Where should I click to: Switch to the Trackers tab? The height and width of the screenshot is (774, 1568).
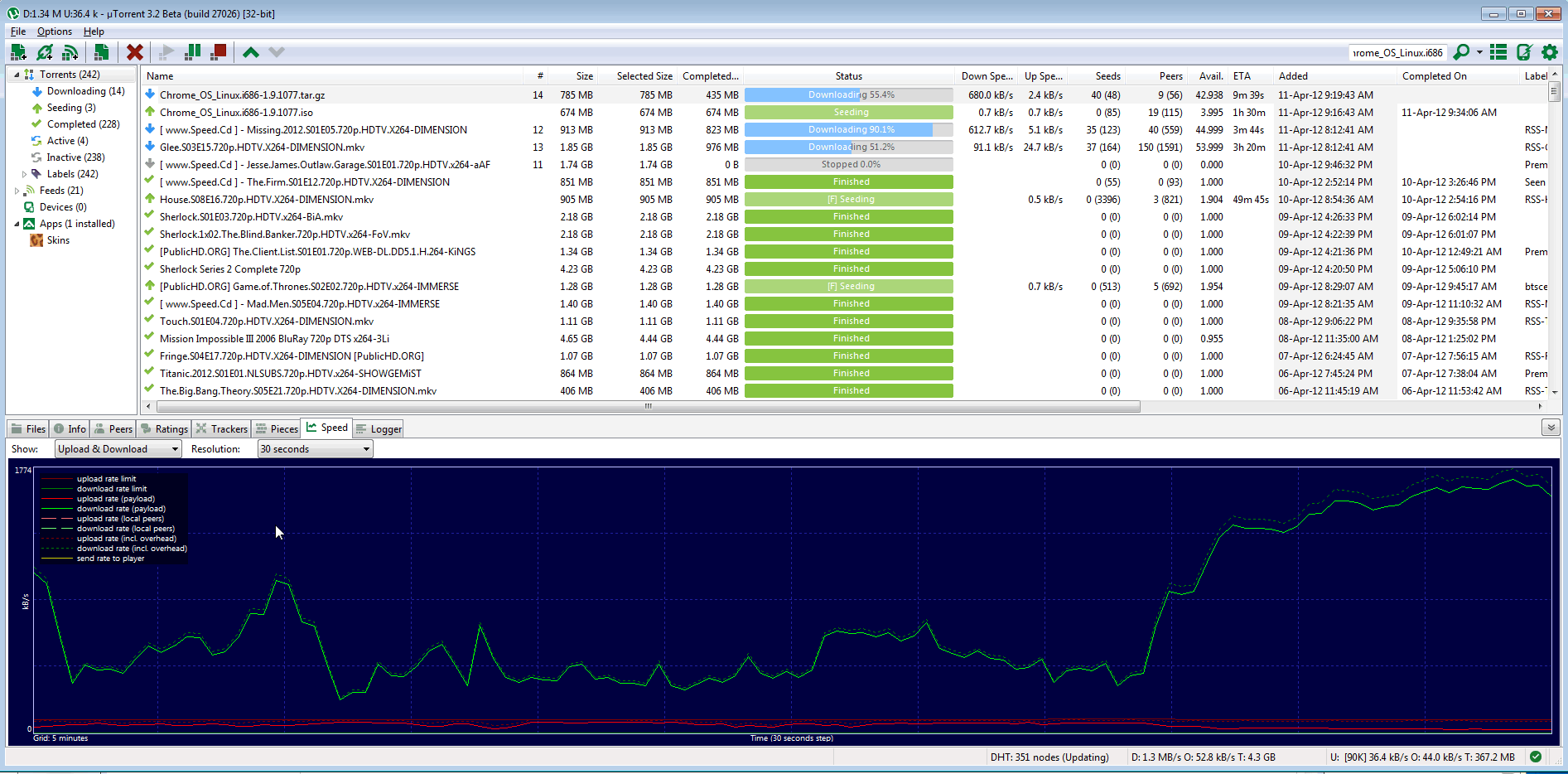click(221, 428)
